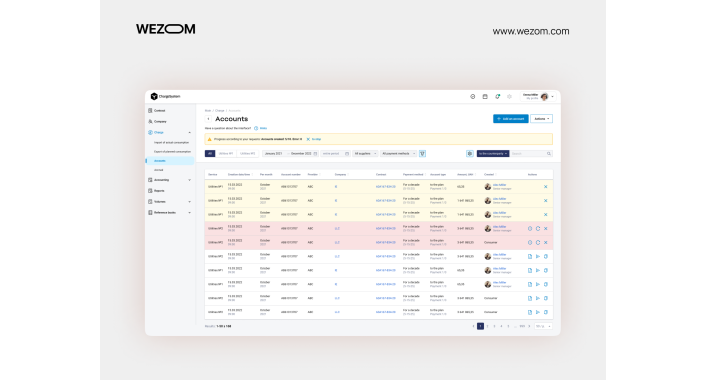The width and height of the screenshot is (707, 380).
Task: Click the back arrow beside Accounts title
Action: coord(208,119)
